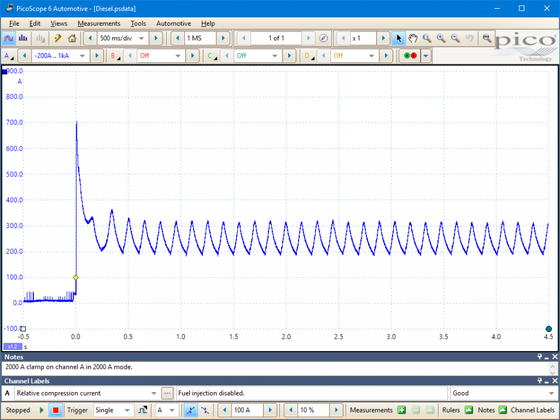Click the Home startup settings icon
This screenshot has width=560, height=420.
72,38
